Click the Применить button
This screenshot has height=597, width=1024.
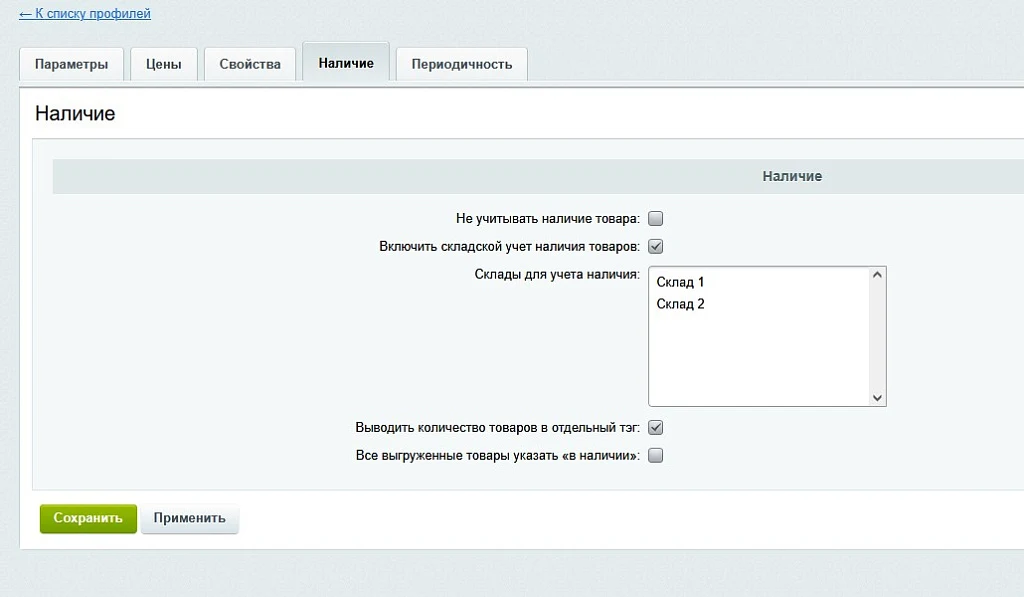189,519
